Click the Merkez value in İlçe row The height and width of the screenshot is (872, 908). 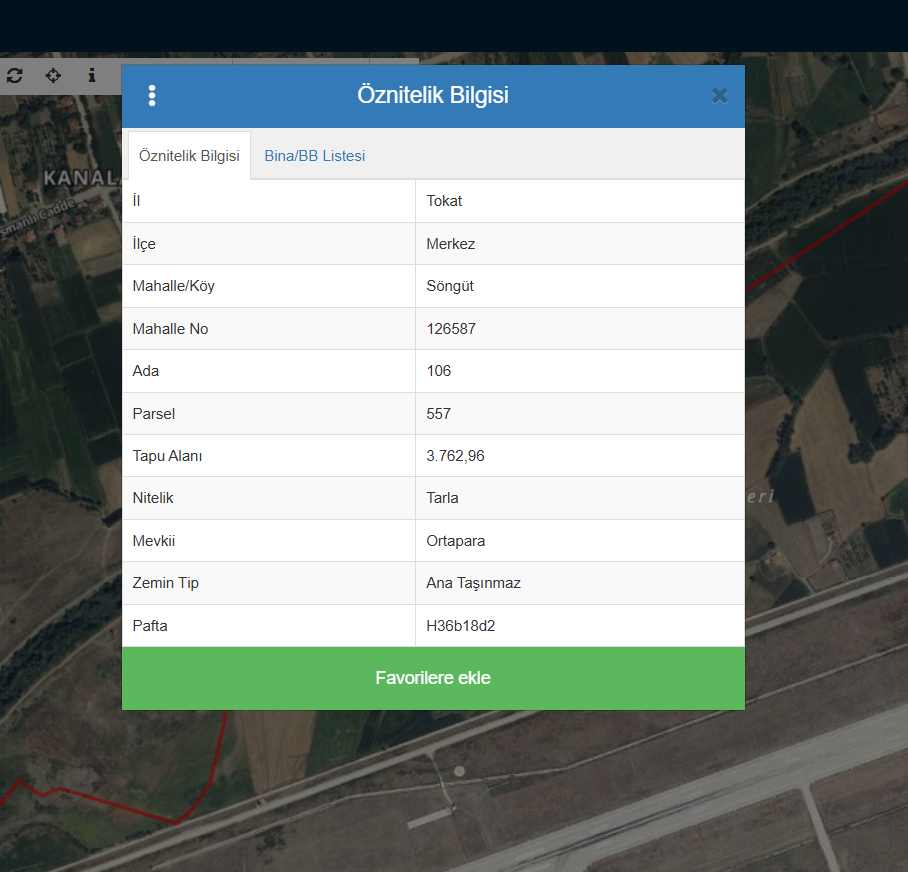tap(450, 244)
